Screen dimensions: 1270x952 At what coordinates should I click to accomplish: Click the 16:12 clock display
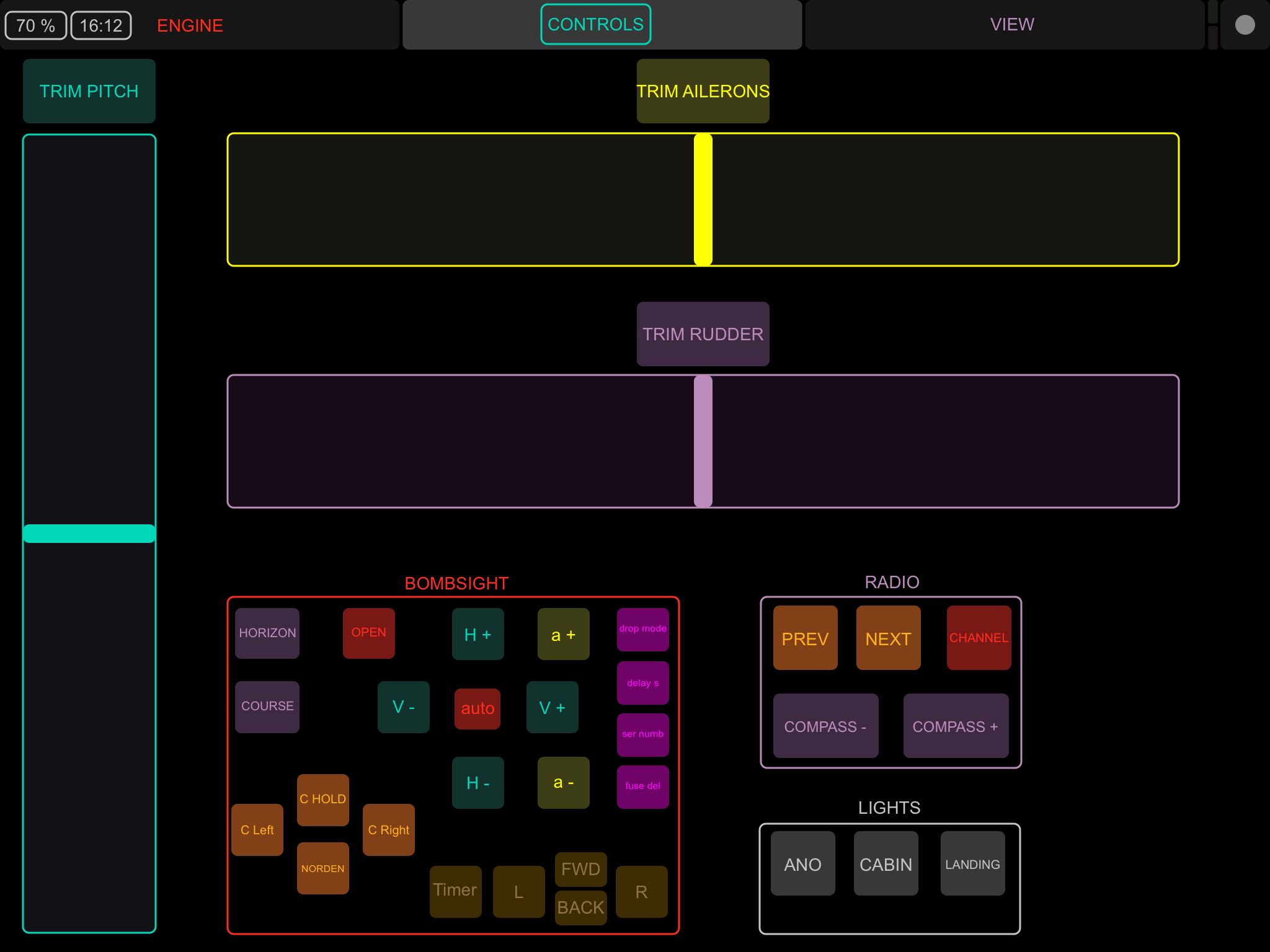(101, 25)
